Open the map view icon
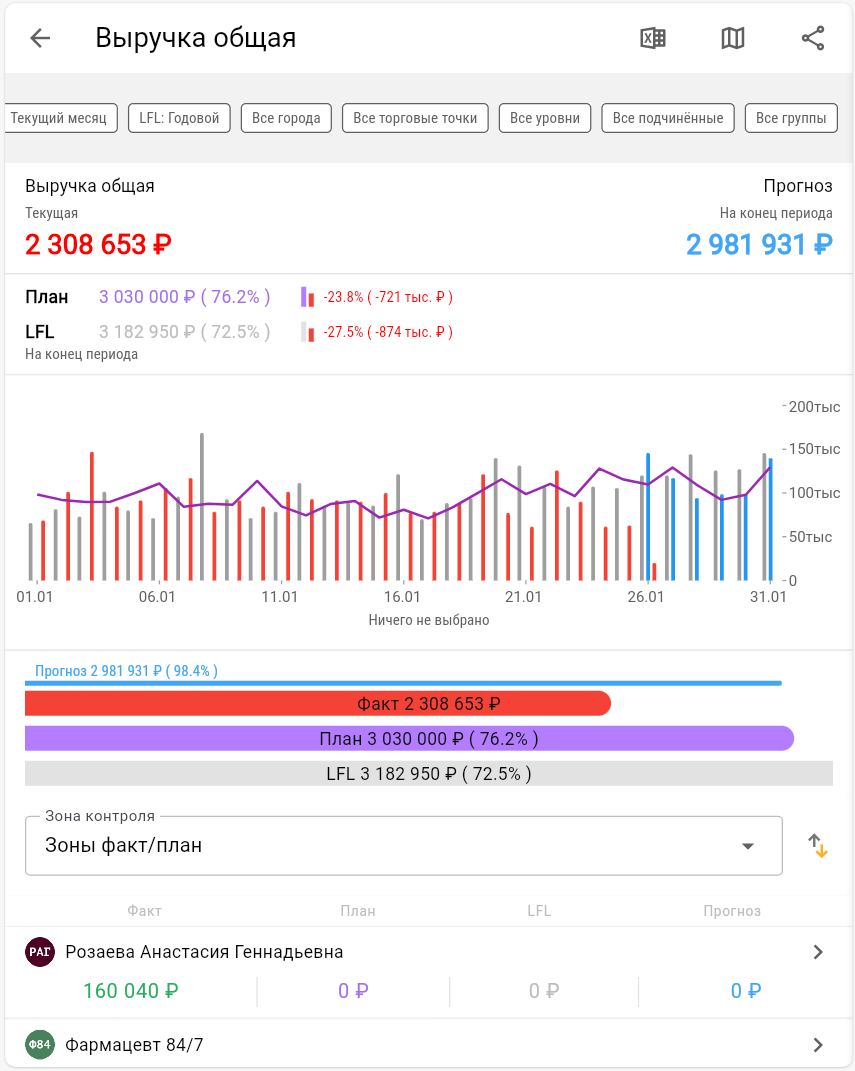Viewport: 855px width, 1071px height. pos(733,38)
